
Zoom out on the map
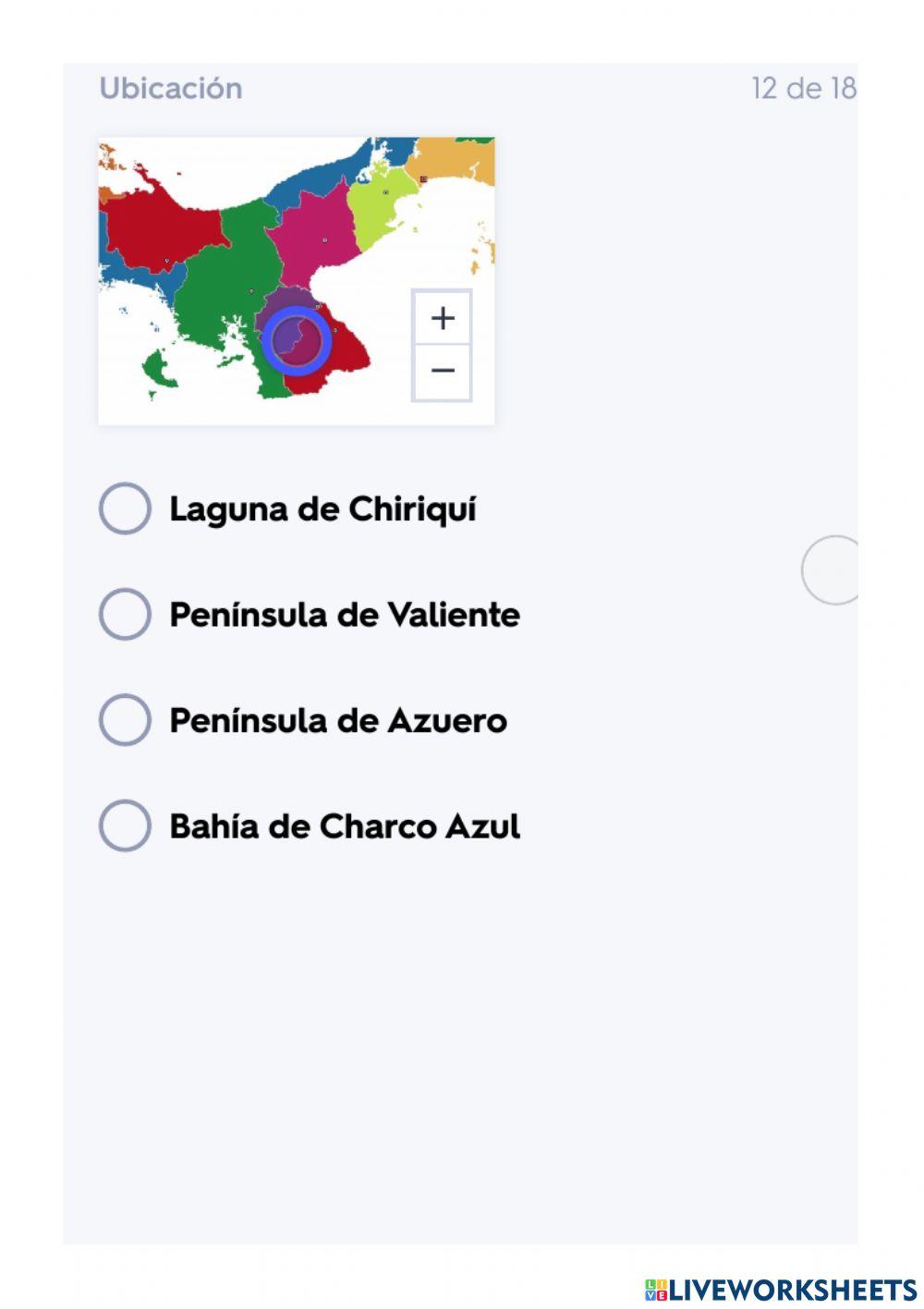point(443,371)
